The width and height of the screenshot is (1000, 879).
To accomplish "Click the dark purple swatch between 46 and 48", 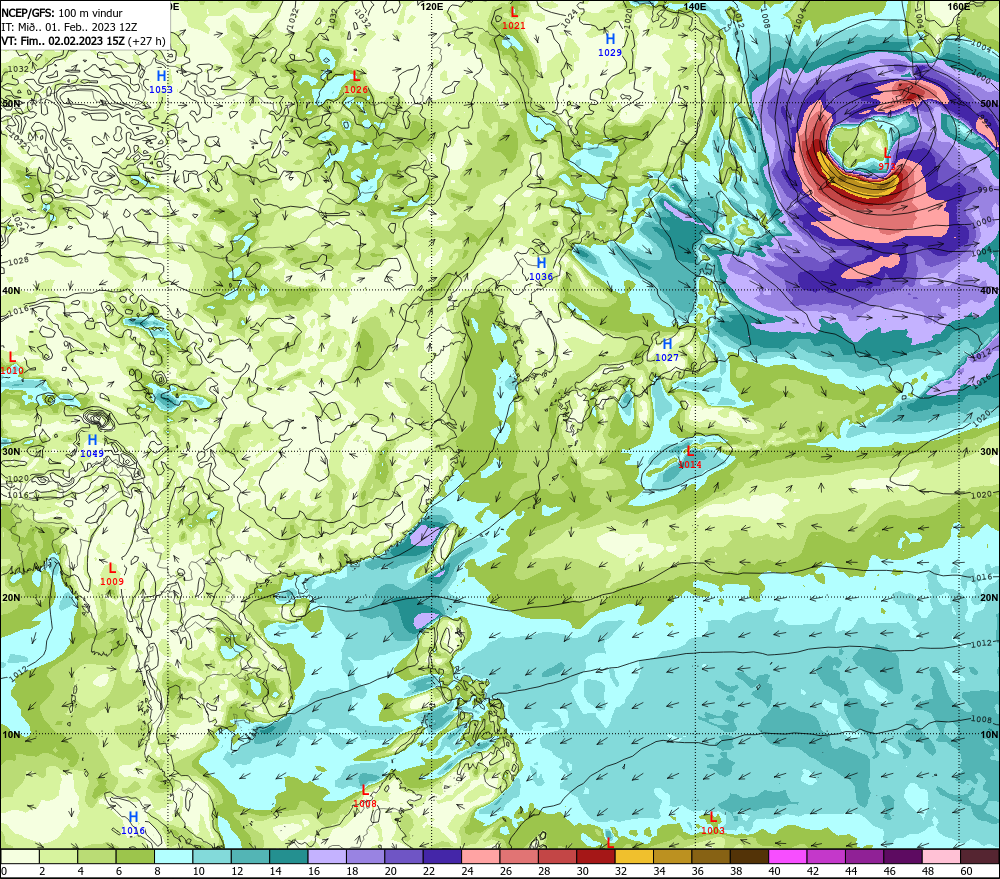I will [903, 856].
